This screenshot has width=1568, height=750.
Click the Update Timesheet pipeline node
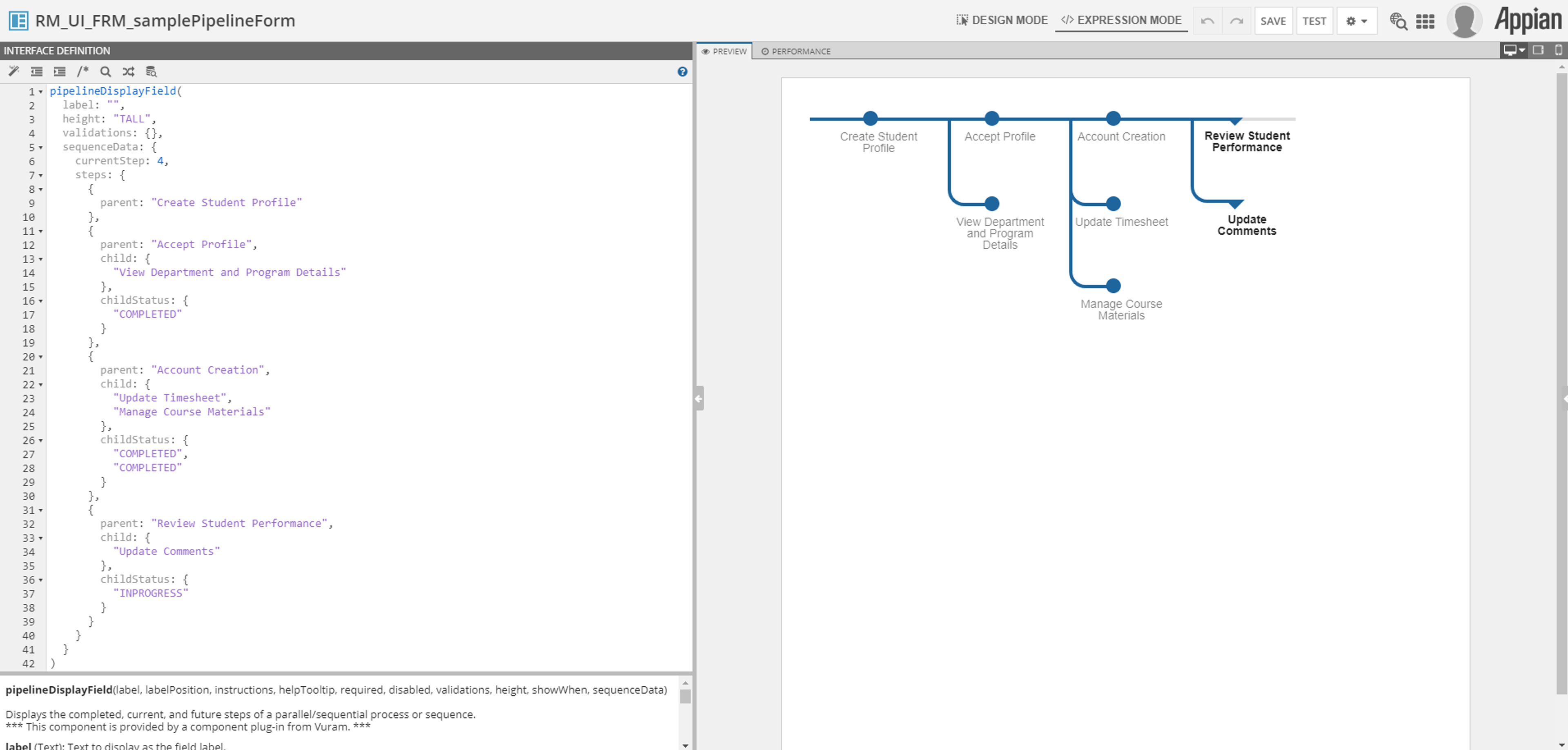[x=1113, y=203]
